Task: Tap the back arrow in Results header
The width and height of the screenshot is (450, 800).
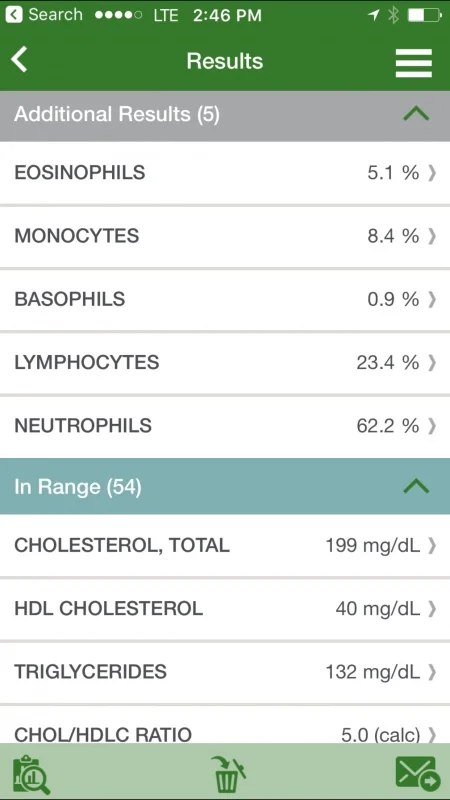Action: pos(19,60)
